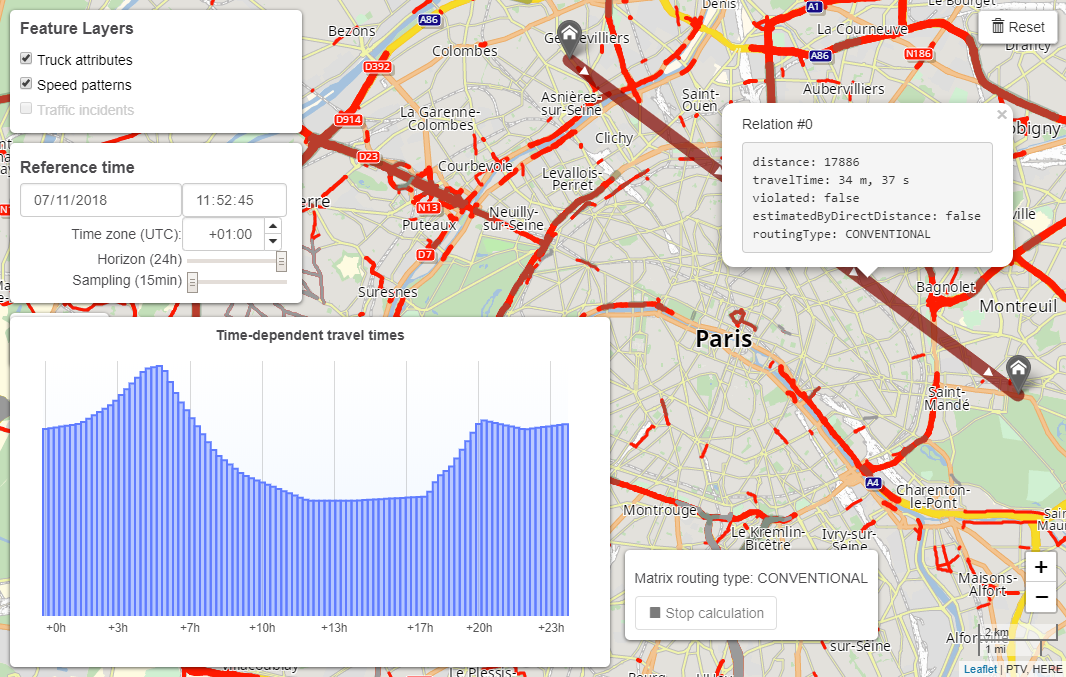This screenshot has width=1066, height=677.
Task: Click the reference time field 11:52:45
Action: click(234, 200)
